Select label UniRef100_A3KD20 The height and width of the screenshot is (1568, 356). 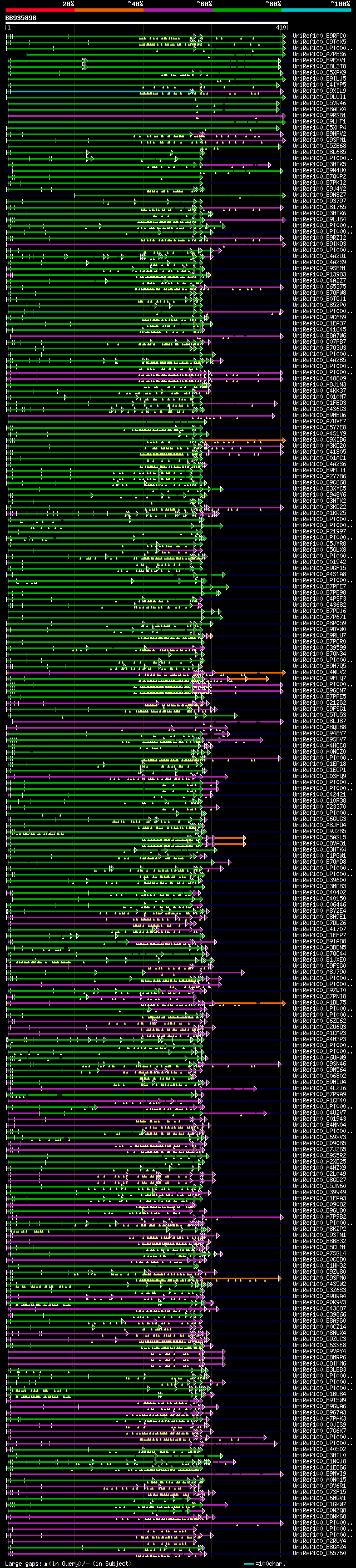coord(319,446)
